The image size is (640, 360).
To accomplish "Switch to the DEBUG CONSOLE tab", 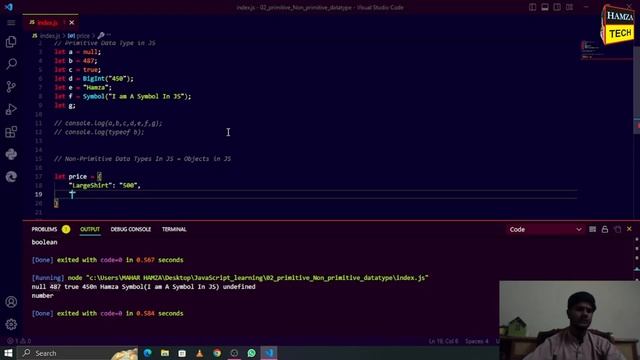I will pyautogui.click(x=131, y=229).
